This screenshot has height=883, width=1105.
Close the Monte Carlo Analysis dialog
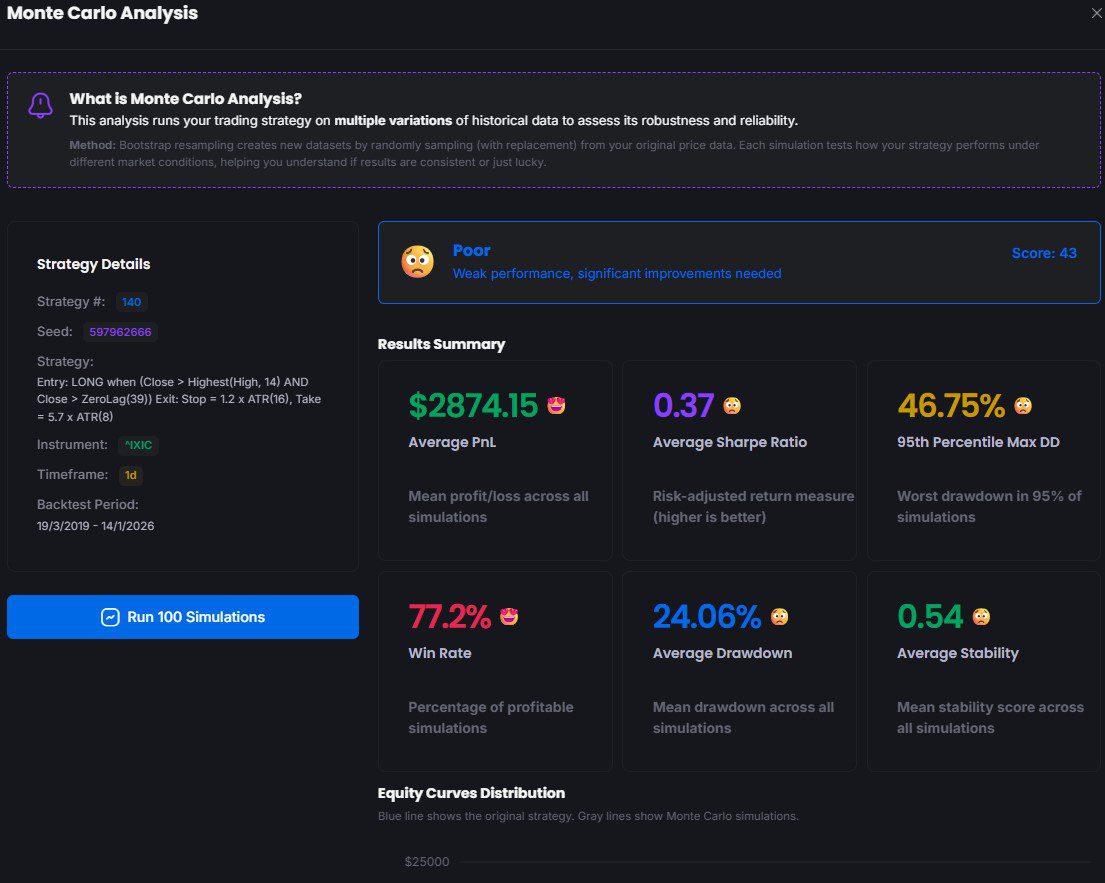(1097, 14)
